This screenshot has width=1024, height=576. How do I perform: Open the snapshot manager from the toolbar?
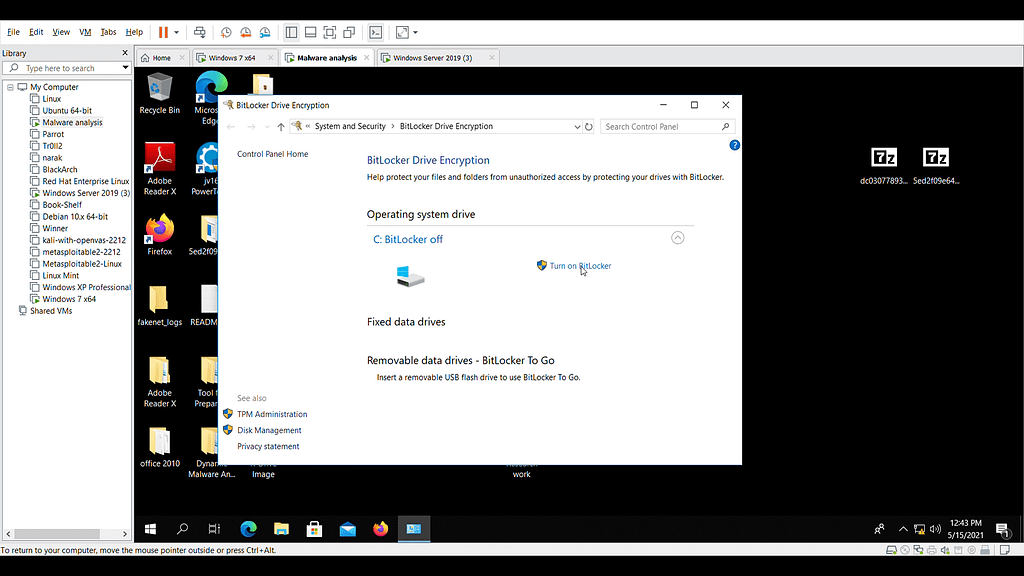[265, 32]
